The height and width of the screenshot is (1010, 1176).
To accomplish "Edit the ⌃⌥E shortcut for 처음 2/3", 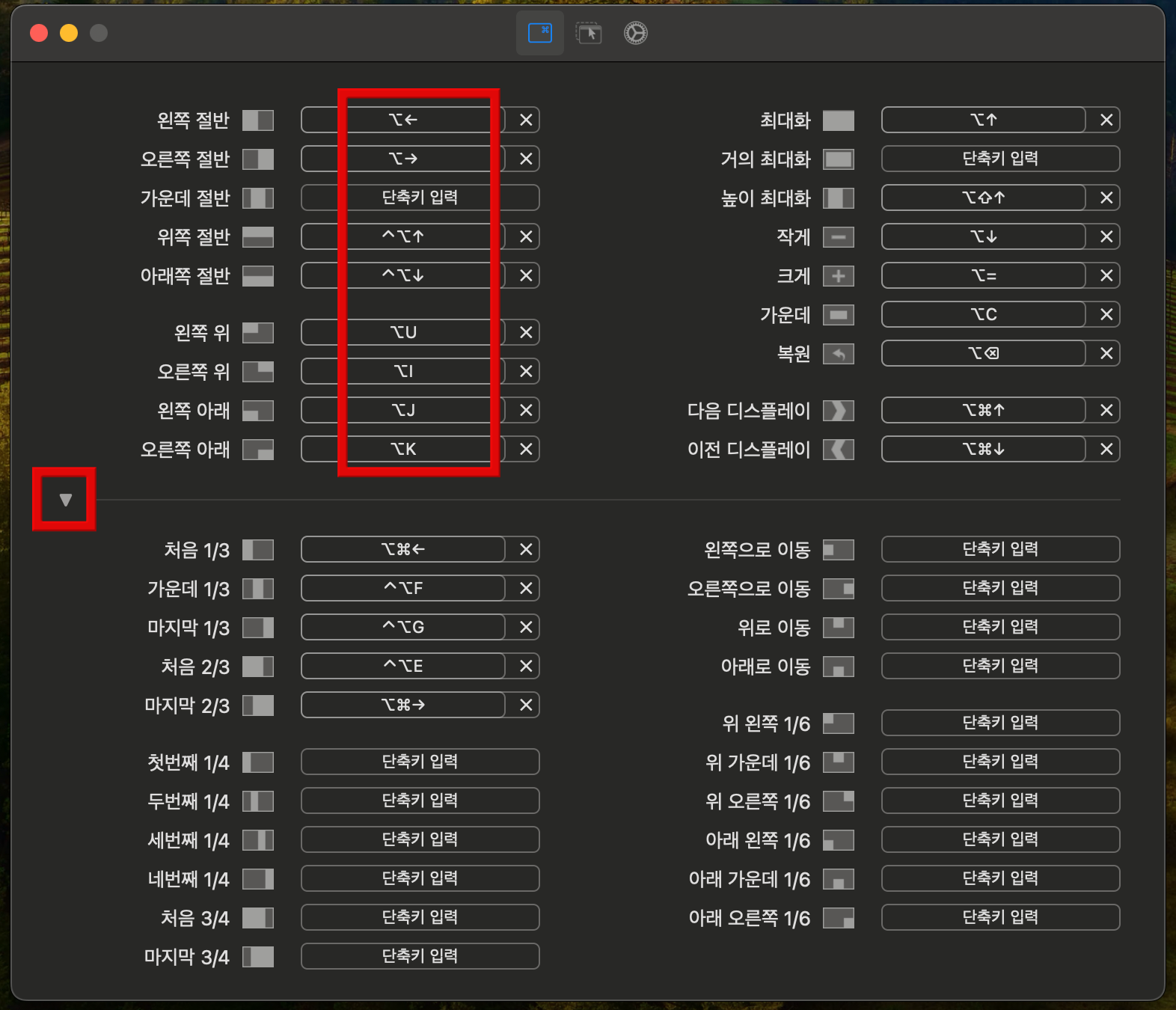I will [x=403, y=666].
